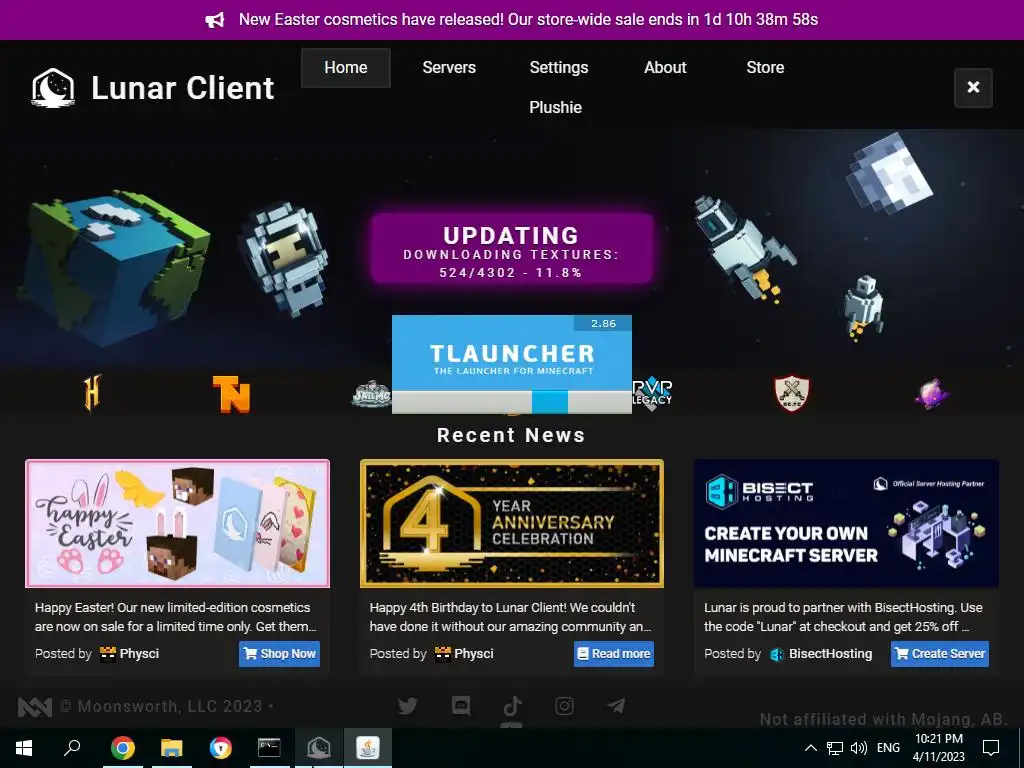The width and height of the screenshot is (1024, 768).
Task: Select the PVP Legacy server icon
Action: 652,394
